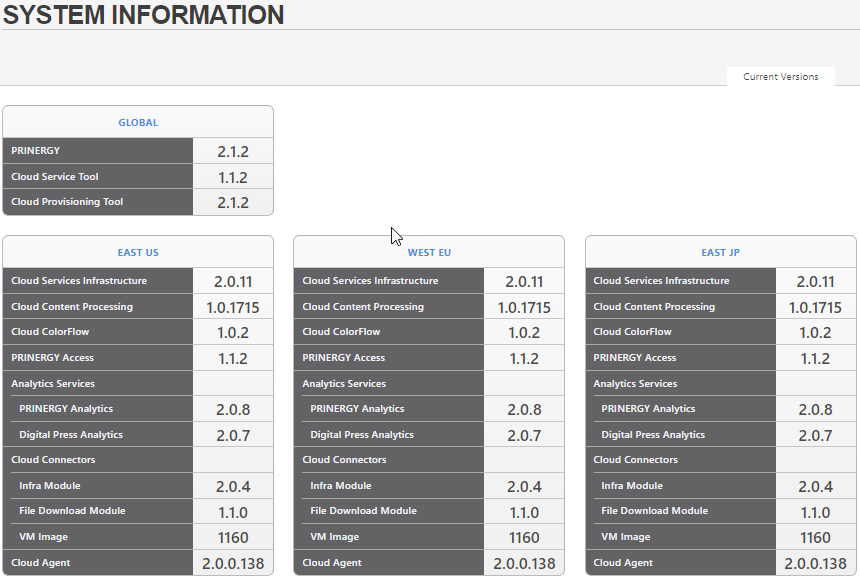This screenshot has width=860, height=579.
Task: Click Cloud Connectors row in WEST EU
Action: (429, 460)
